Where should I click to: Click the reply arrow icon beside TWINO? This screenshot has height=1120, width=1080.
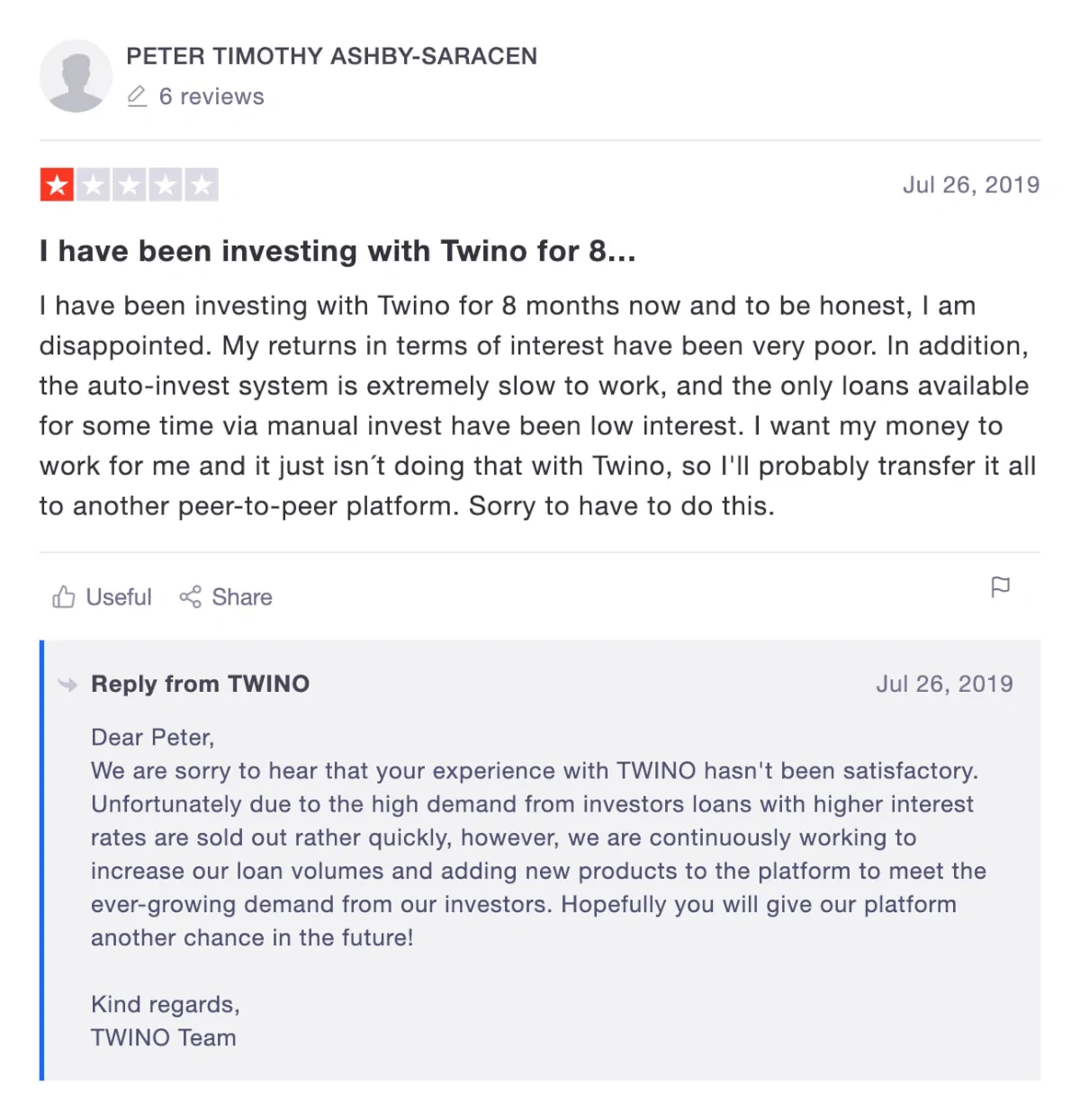pos(67,685)
